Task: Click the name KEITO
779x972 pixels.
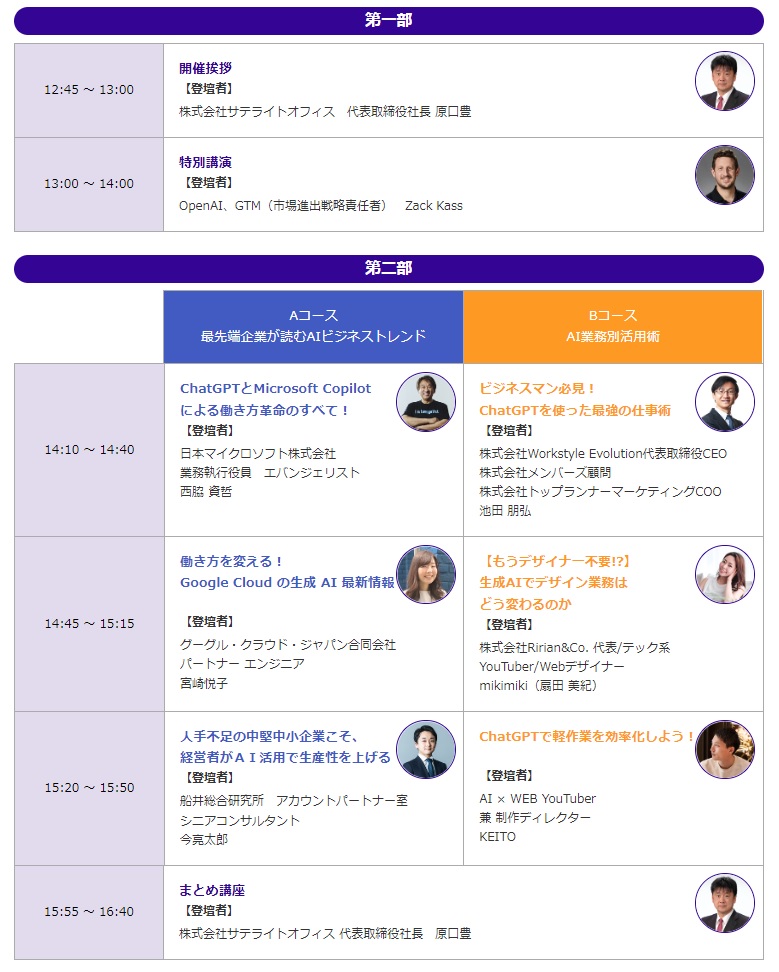Action: coord(497,837)
